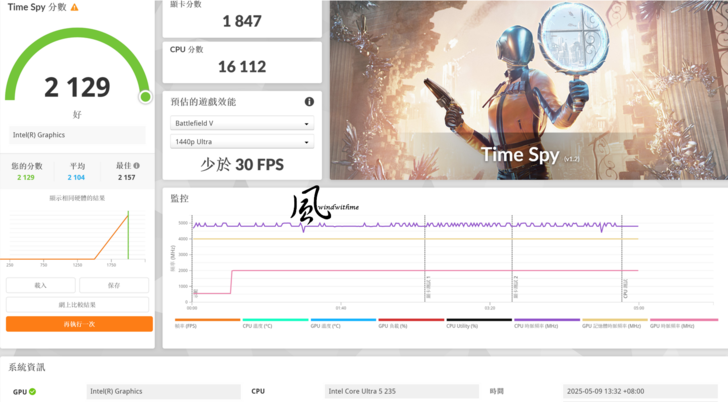Click the green gauge end indicator dot
728x402 pixels.
click(x=145, y=97)
